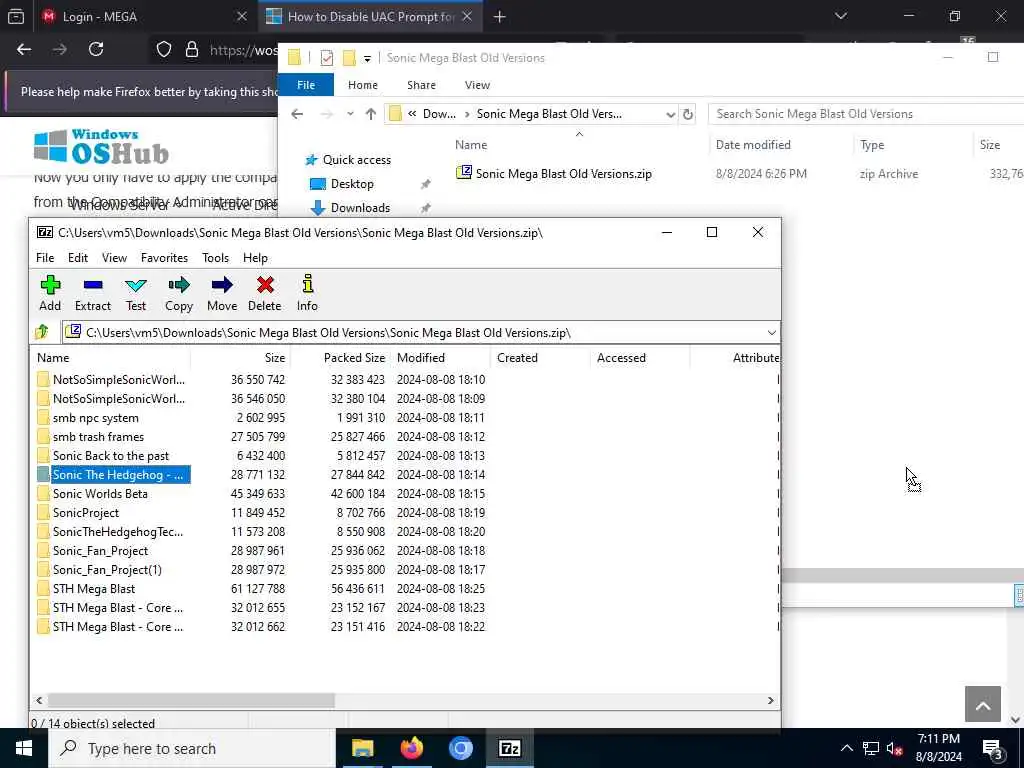Click Properties checkmark icon in Explorer title bar
This screenshot has height=768, width=1024.
pyautogui.click(x=327, y=58)
